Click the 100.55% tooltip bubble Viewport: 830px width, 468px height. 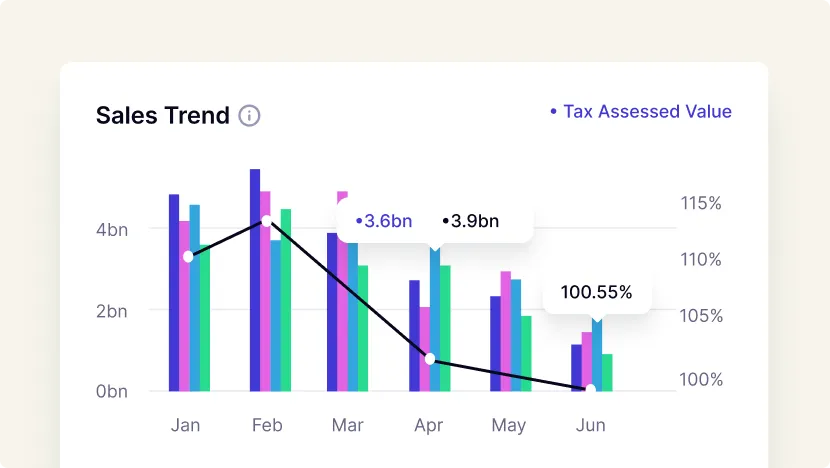[596, 293]
